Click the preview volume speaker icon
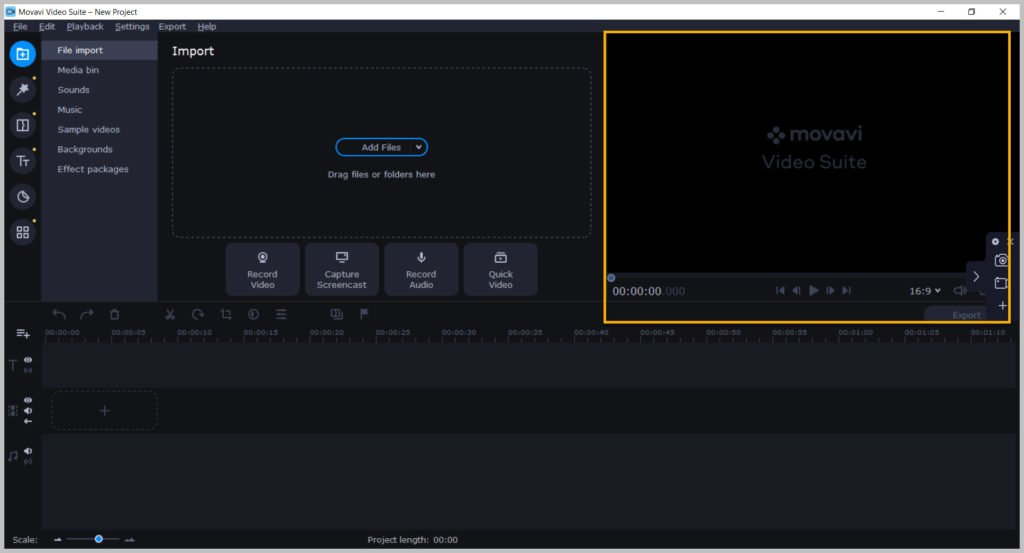The image size is (1024, 553). tap(959, 291)
